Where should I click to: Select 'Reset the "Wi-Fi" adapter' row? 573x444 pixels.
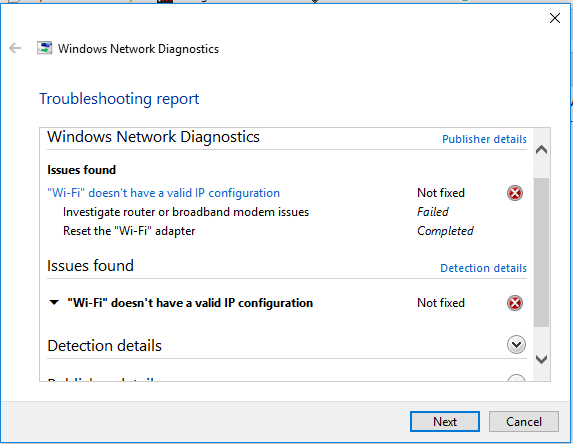coord(268,231)
